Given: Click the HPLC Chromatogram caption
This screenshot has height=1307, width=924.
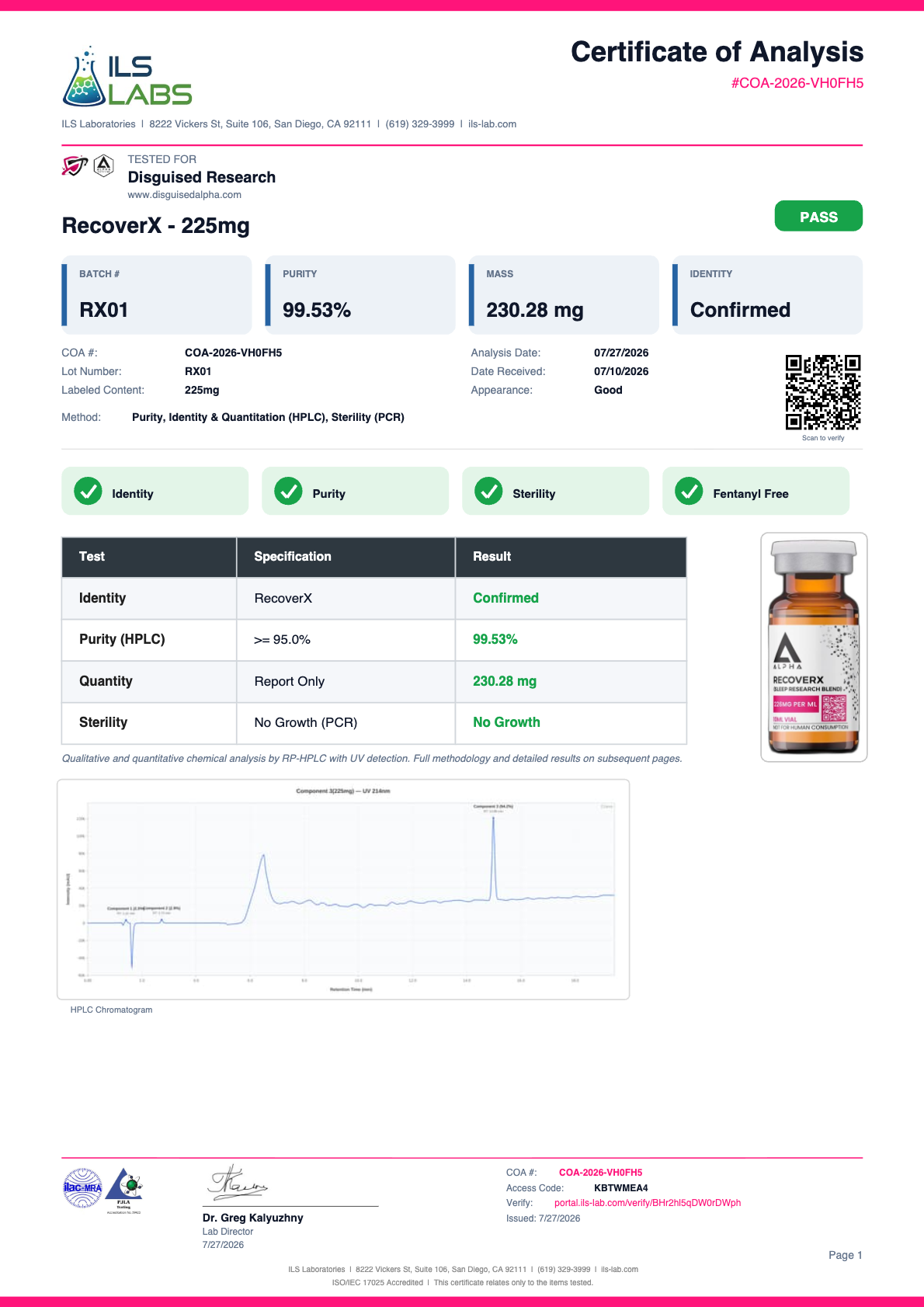Looking at the screenshot, I should coord(111,1010).
